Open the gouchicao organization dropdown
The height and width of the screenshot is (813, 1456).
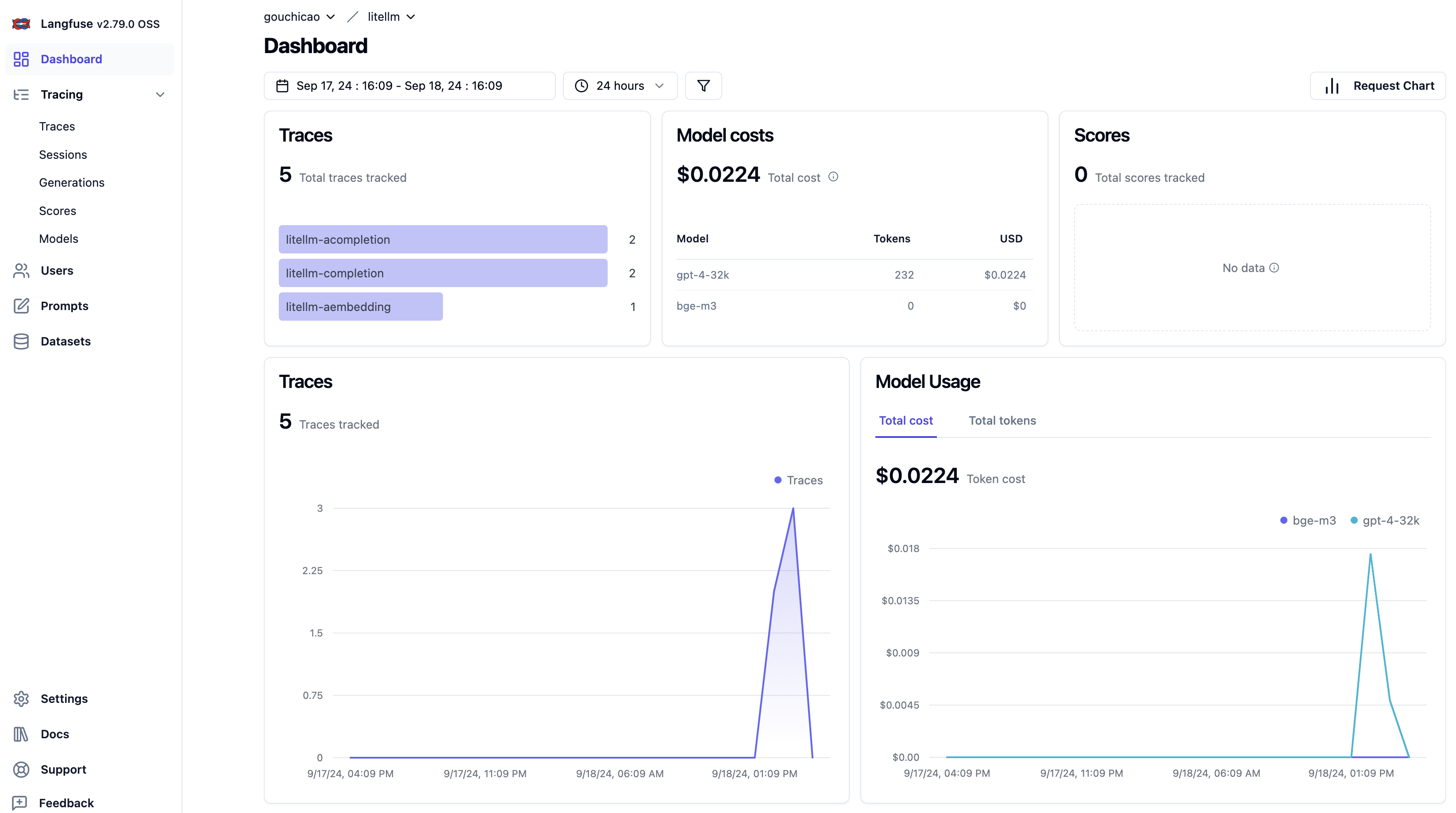(x=299, y=17)
